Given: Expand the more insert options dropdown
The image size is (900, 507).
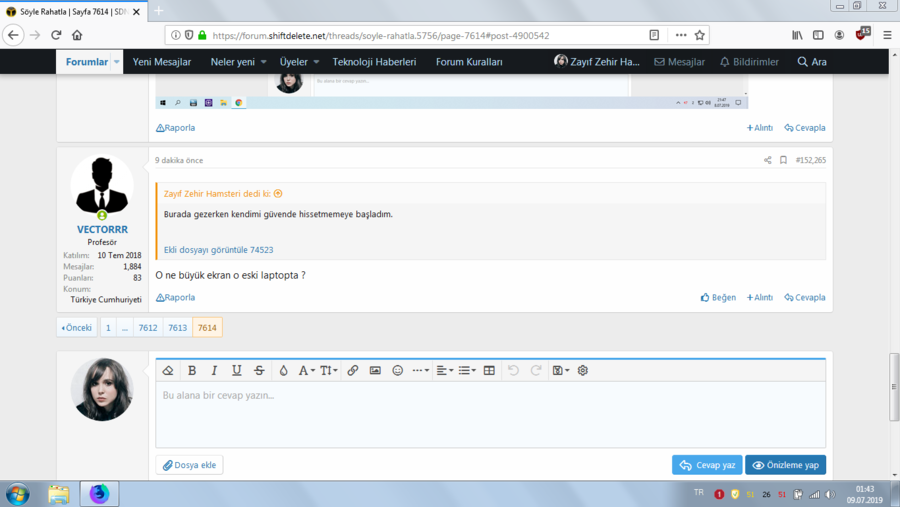Looking at the screenshot, I should (420, 370).
